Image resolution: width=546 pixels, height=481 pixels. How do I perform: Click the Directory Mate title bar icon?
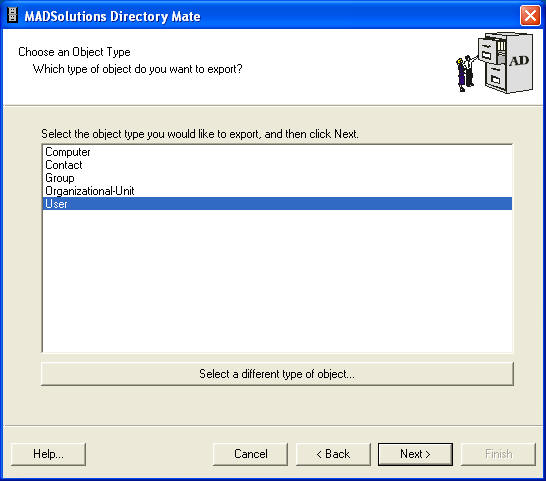pyautogui.click(x=13, y=15)
